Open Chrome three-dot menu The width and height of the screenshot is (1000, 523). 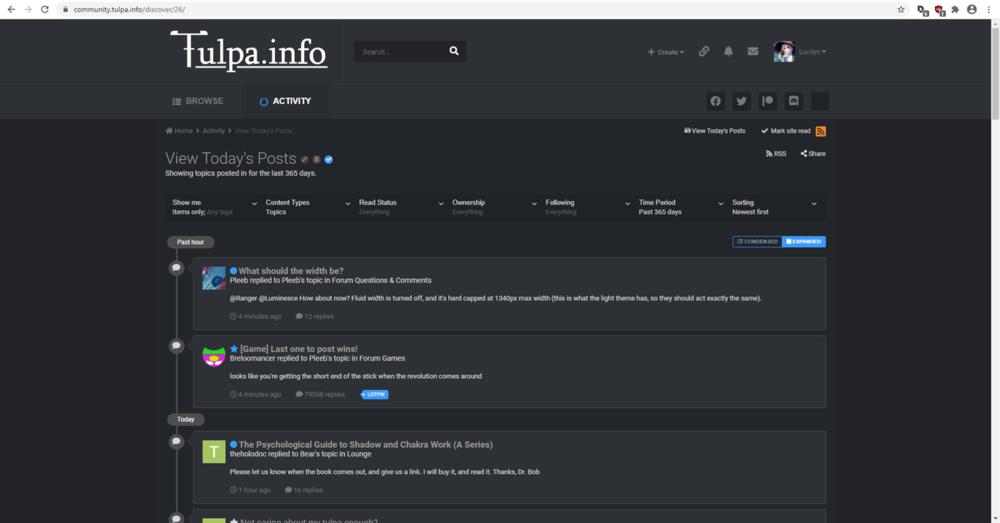tap(989, 10)
